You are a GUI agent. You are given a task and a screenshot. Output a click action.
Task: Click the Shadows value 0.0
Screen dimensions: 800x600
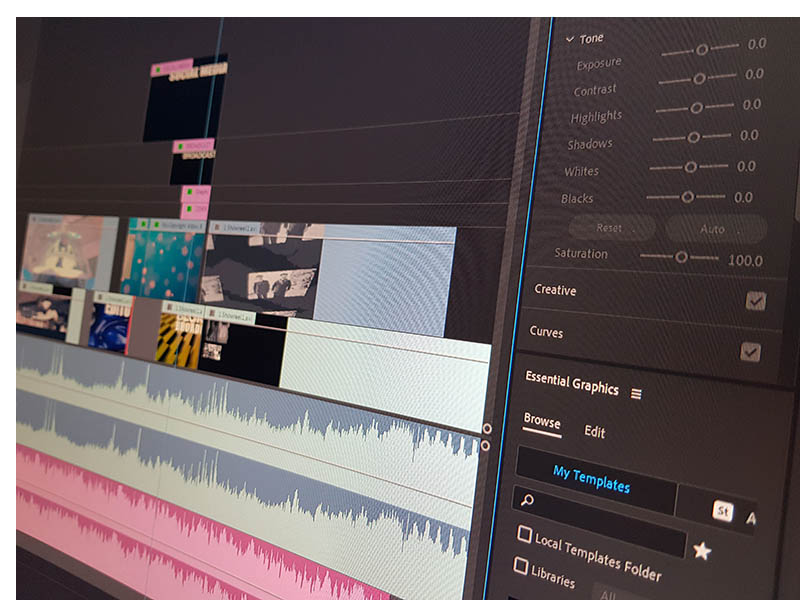749,136
